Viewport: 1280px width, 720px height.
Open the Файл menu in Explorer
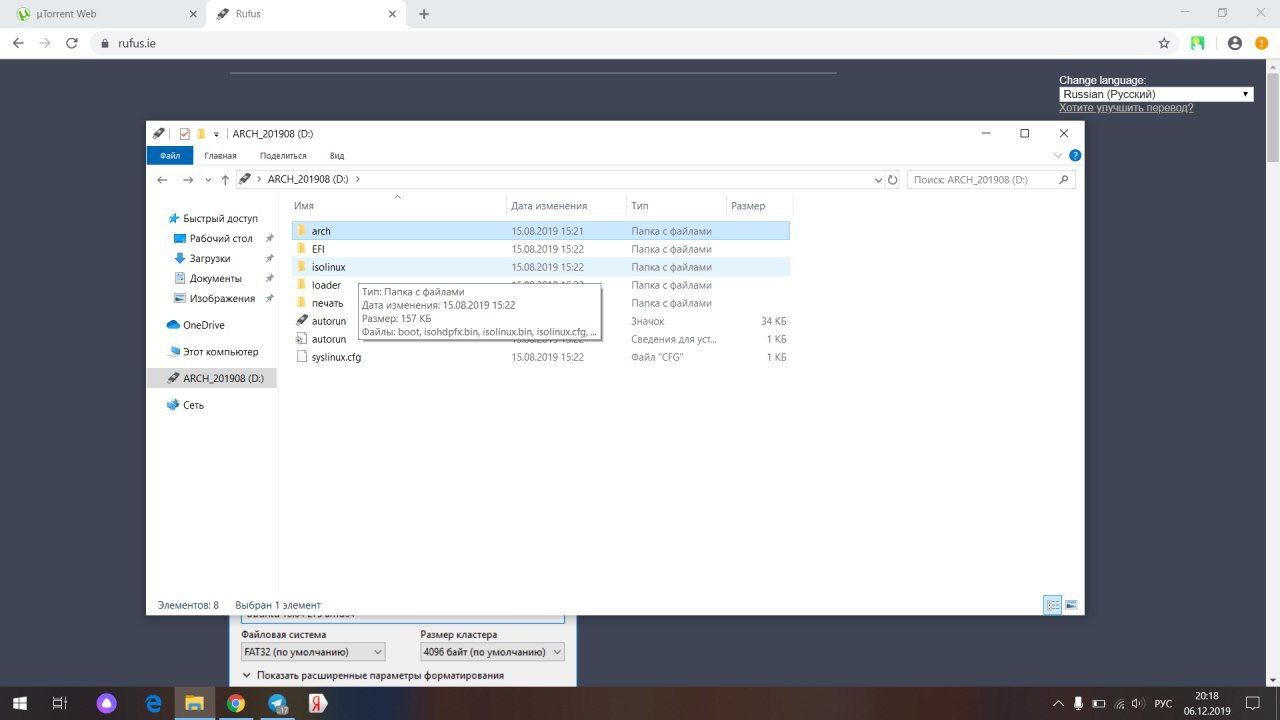click(x=169, y=156)
